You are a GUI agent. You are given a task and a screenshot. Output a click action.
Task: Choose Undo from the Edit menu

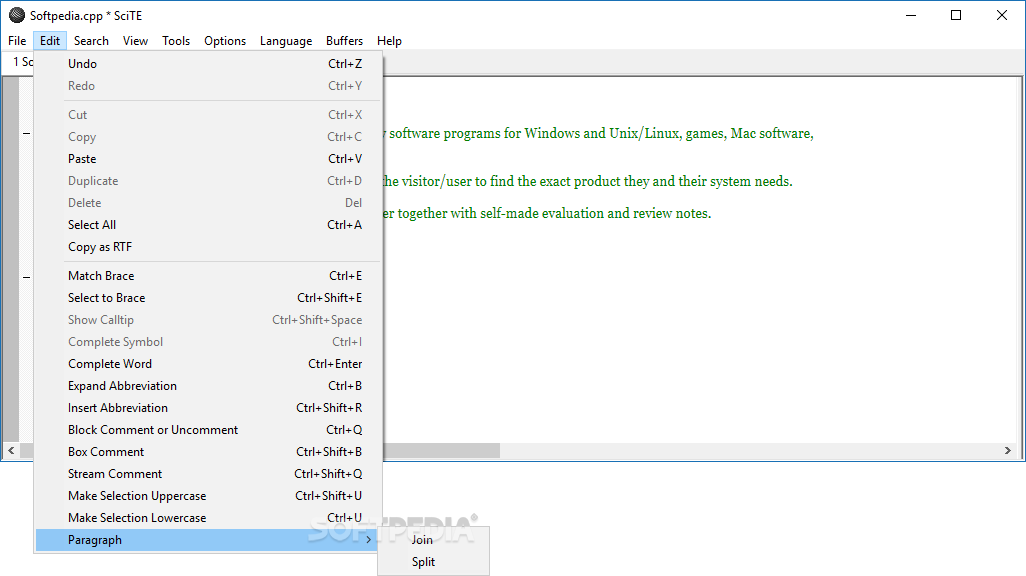[208, 63]
